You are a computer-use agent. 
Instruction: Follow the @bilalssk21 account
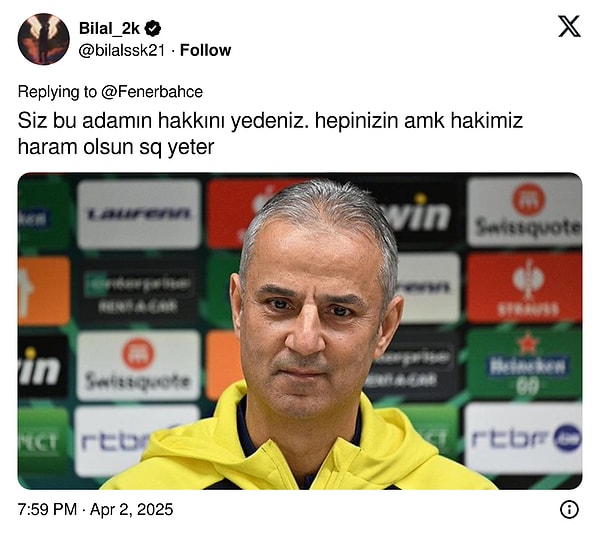205,50
